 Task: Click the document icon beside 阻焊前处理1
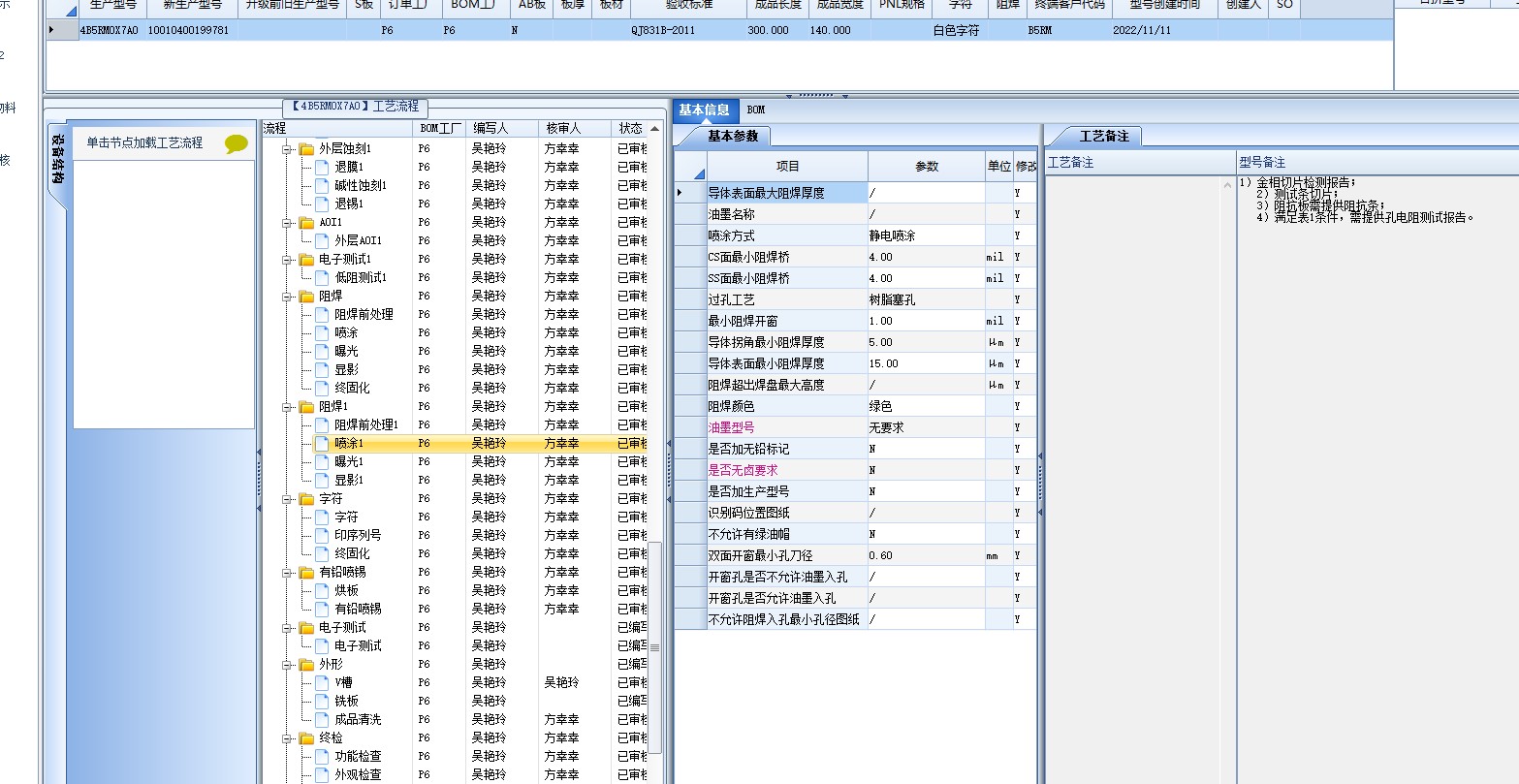(x=322, y=425)
